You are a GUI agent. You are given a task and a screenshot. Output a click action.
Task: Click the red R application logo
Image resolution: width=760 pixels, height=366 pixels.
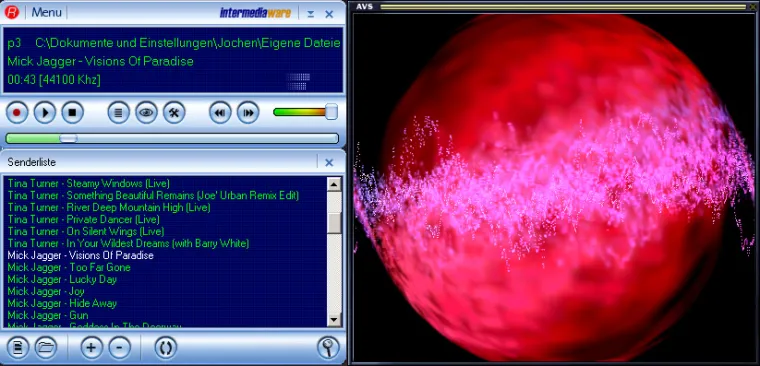click(12, 13)
